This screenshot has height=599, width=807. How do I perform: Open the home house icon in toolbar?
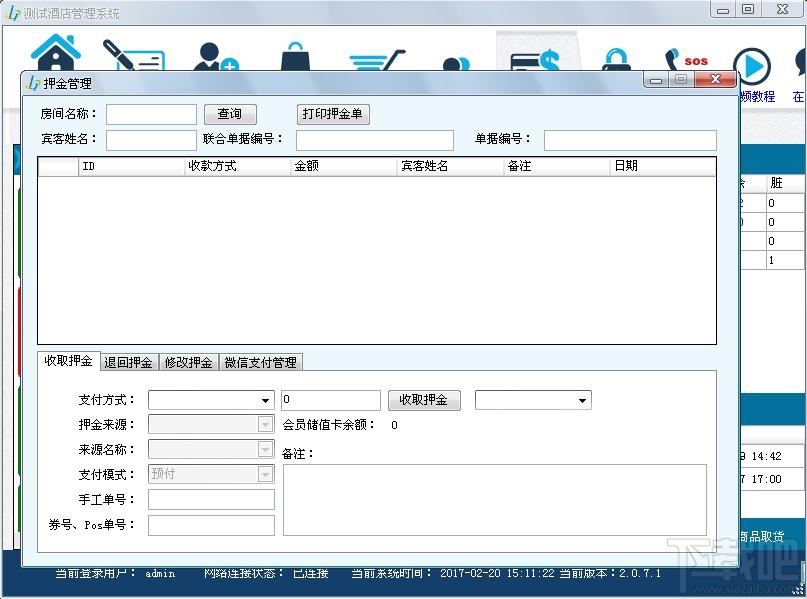tap(56, 52)
